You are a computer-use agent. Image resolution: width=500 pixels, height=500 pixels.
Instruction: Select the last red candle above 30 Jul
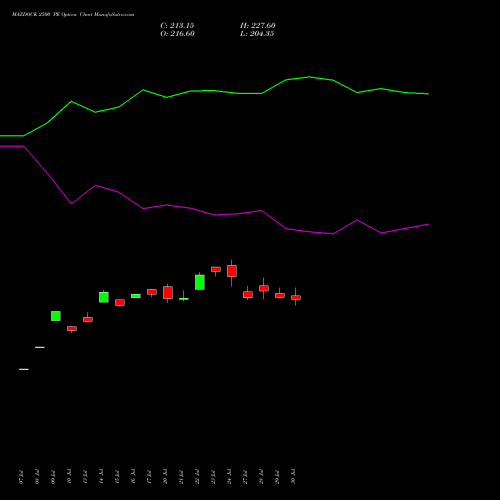[x=296, y=297]
